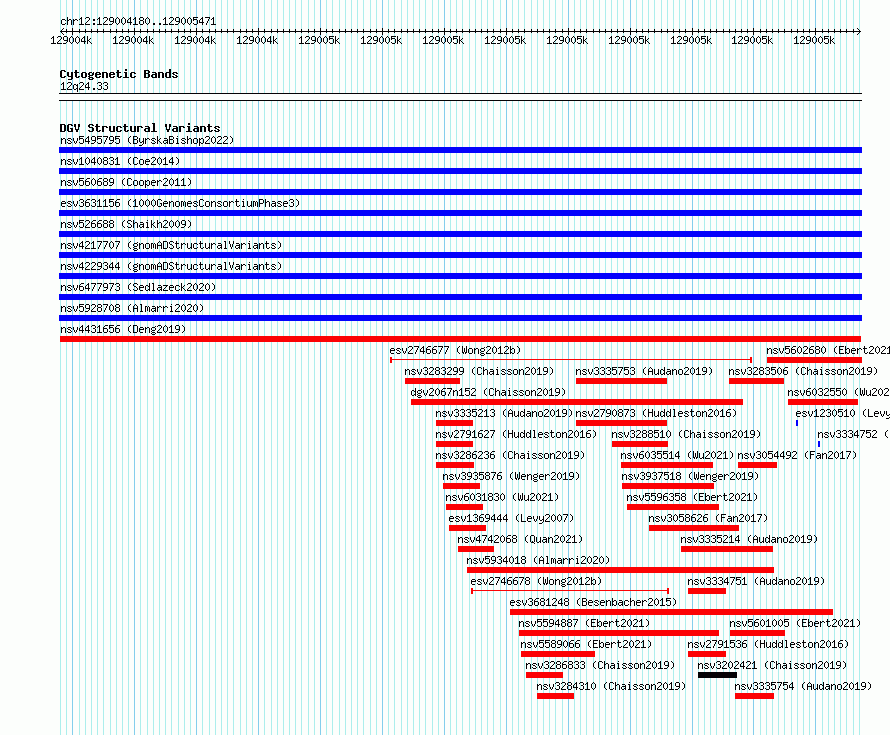Click nsv6035514 (Wu2021) label
The width and height of the screenshot is (890, 735).
point(677,455)
